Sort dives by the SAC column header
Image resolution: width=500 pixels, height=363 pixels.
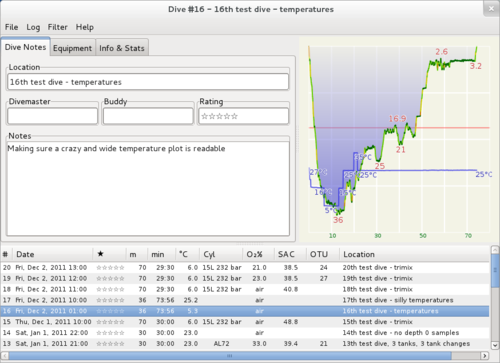290,254
